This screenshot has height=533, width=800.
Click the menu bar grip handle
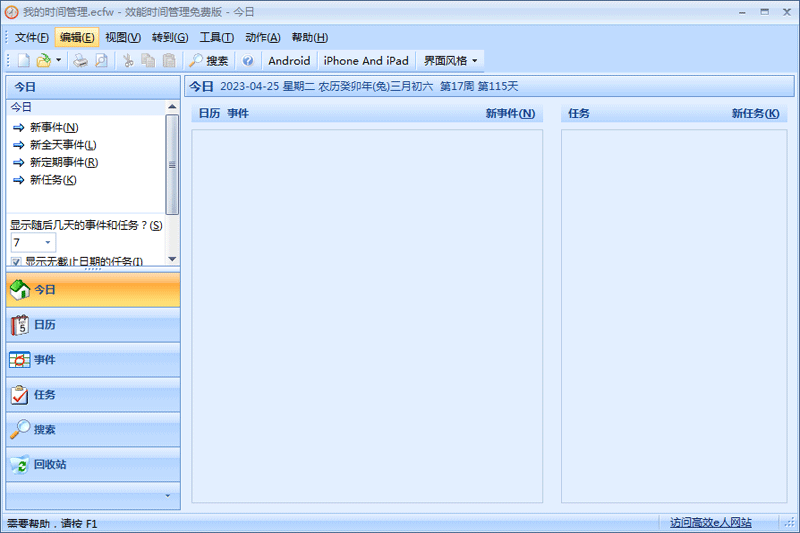pyautogui.click(x=7, y=37)
